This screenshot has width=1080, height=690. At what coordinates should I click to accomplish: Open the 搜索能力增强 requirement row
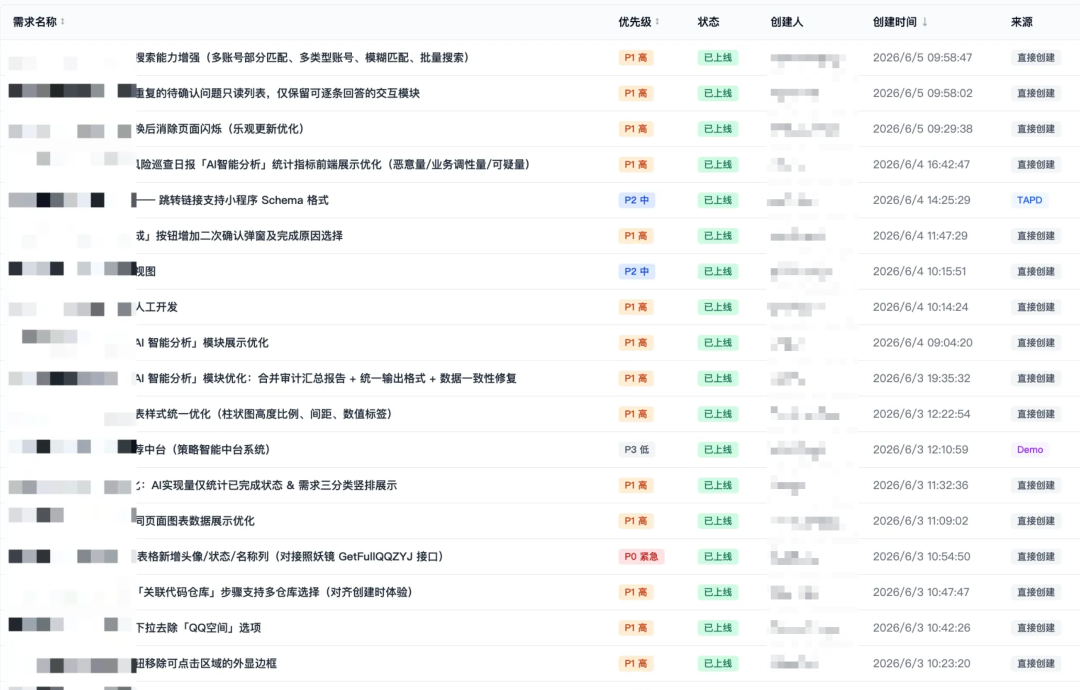[x=302, y=58]
